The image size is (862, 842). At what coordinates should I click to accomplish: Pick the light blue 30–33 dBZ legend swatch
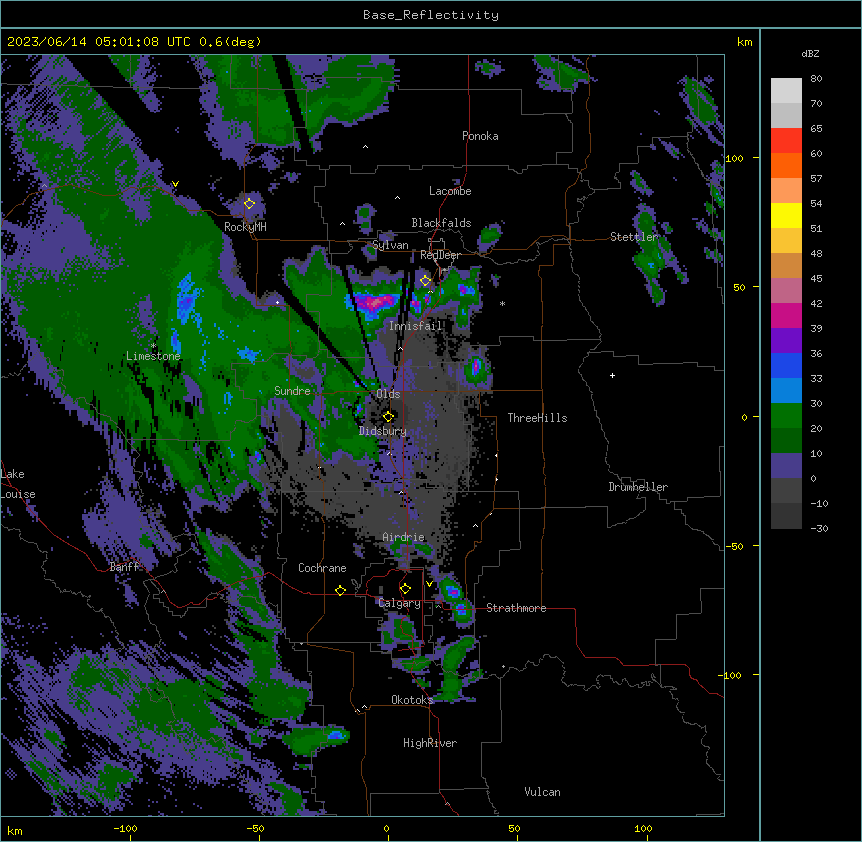786,390
